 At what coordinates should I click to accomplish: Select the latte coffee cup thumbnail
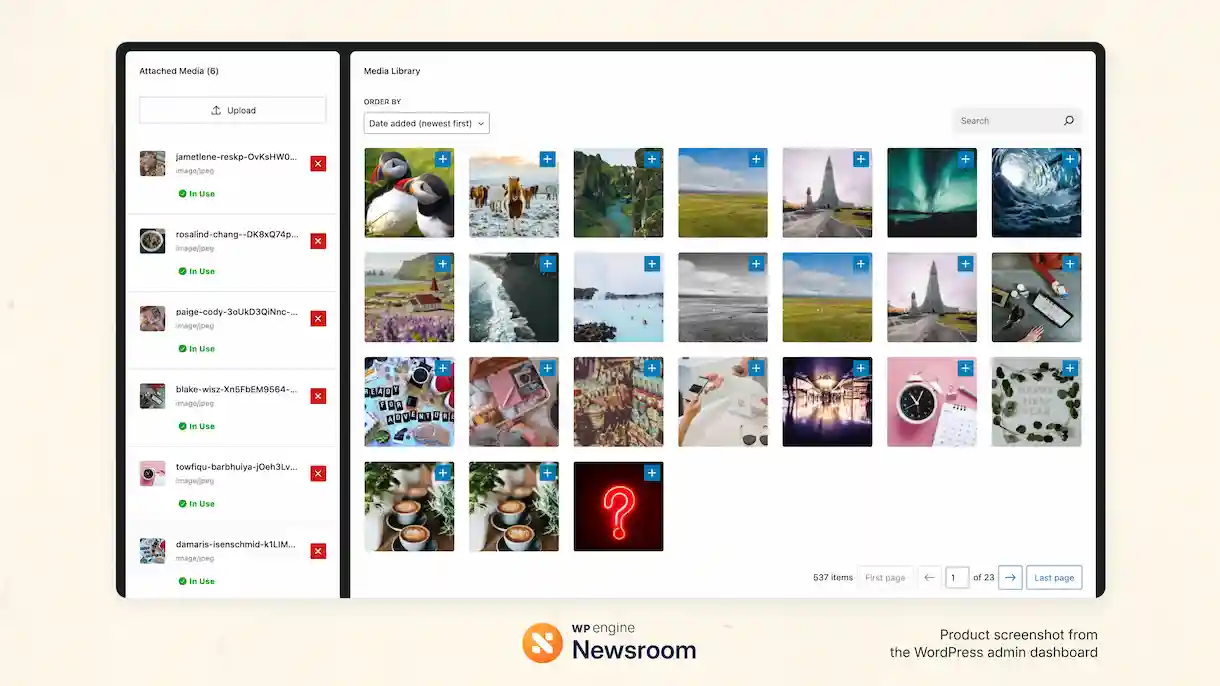pyautogui.click(x=409, y=506)
